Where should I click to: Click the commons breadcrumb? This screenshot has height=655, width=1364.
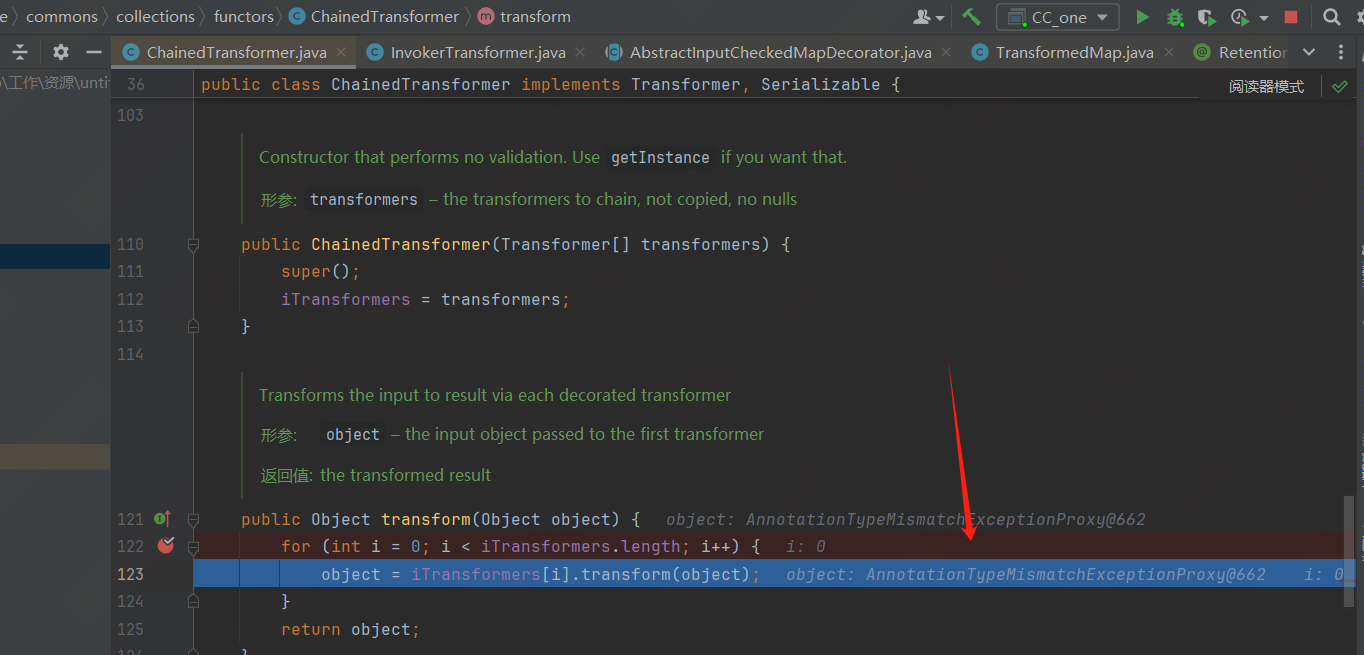(62, 17)
